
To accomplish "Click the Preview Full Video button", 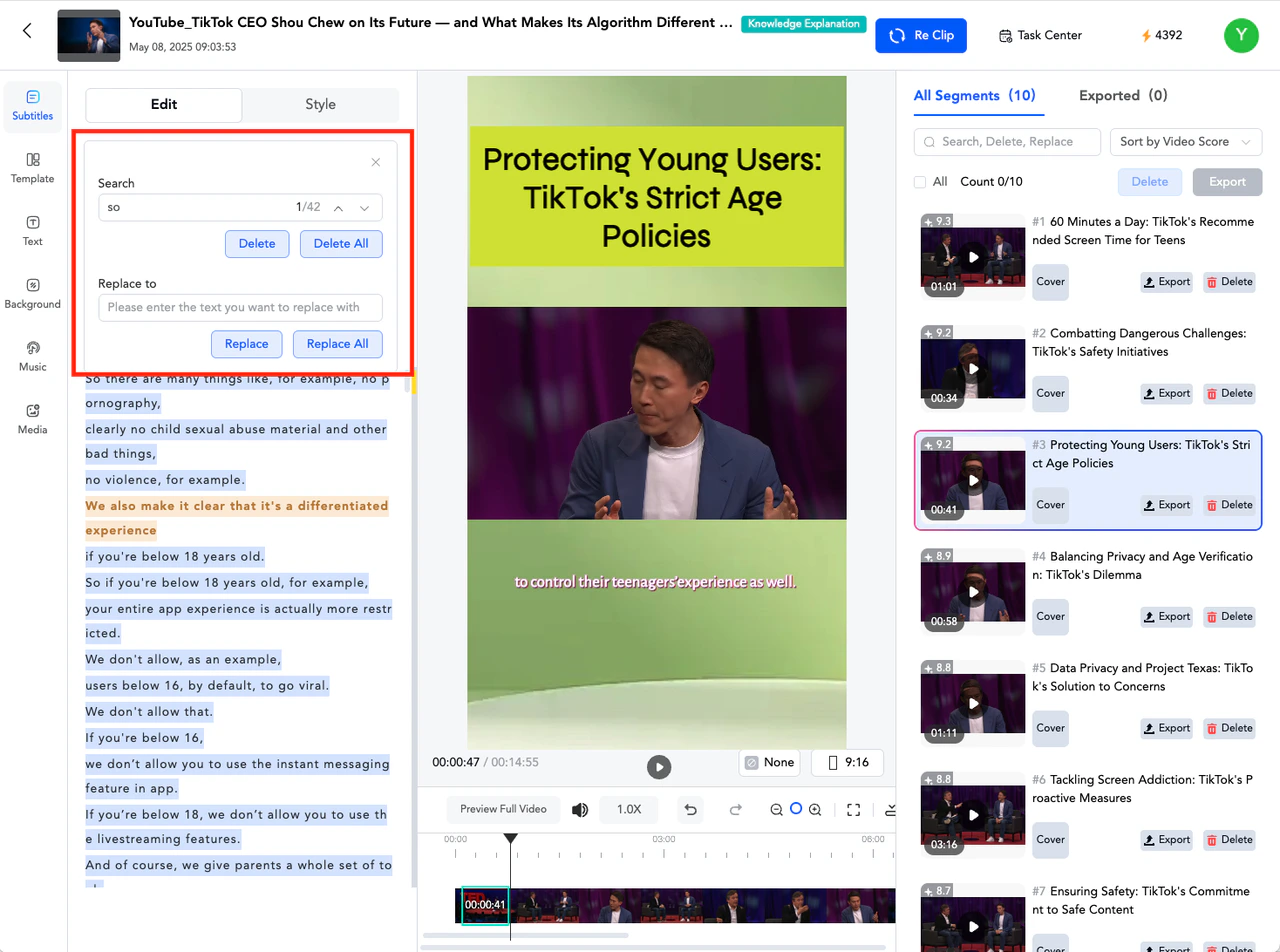I will (x=503, y=809).
